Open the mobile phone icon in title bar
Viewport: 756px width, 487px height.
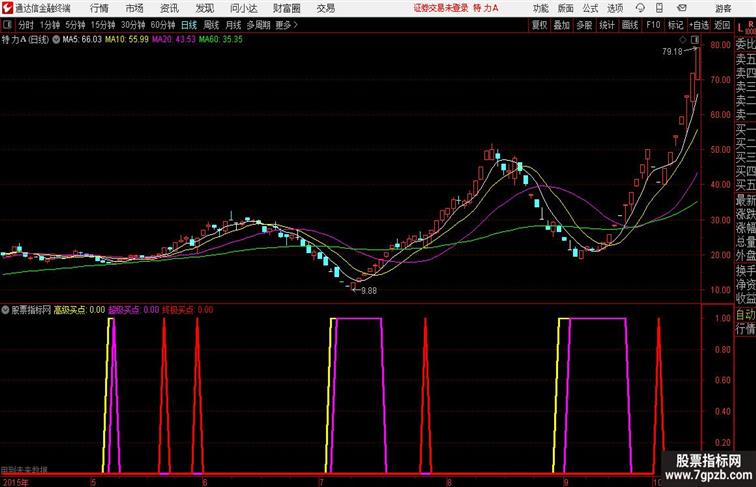(660, 8)
